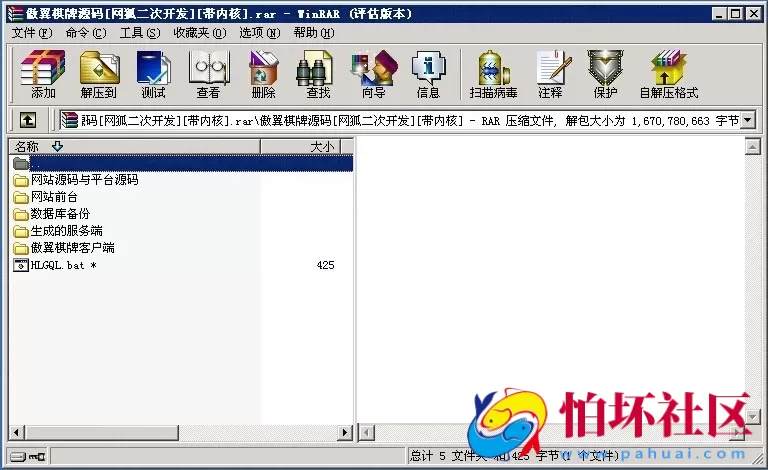Click the 保护 (Protect) archive icon
The width and height of the screenshot is (768, 470).
pyautogui.click(x=605, y=74)
